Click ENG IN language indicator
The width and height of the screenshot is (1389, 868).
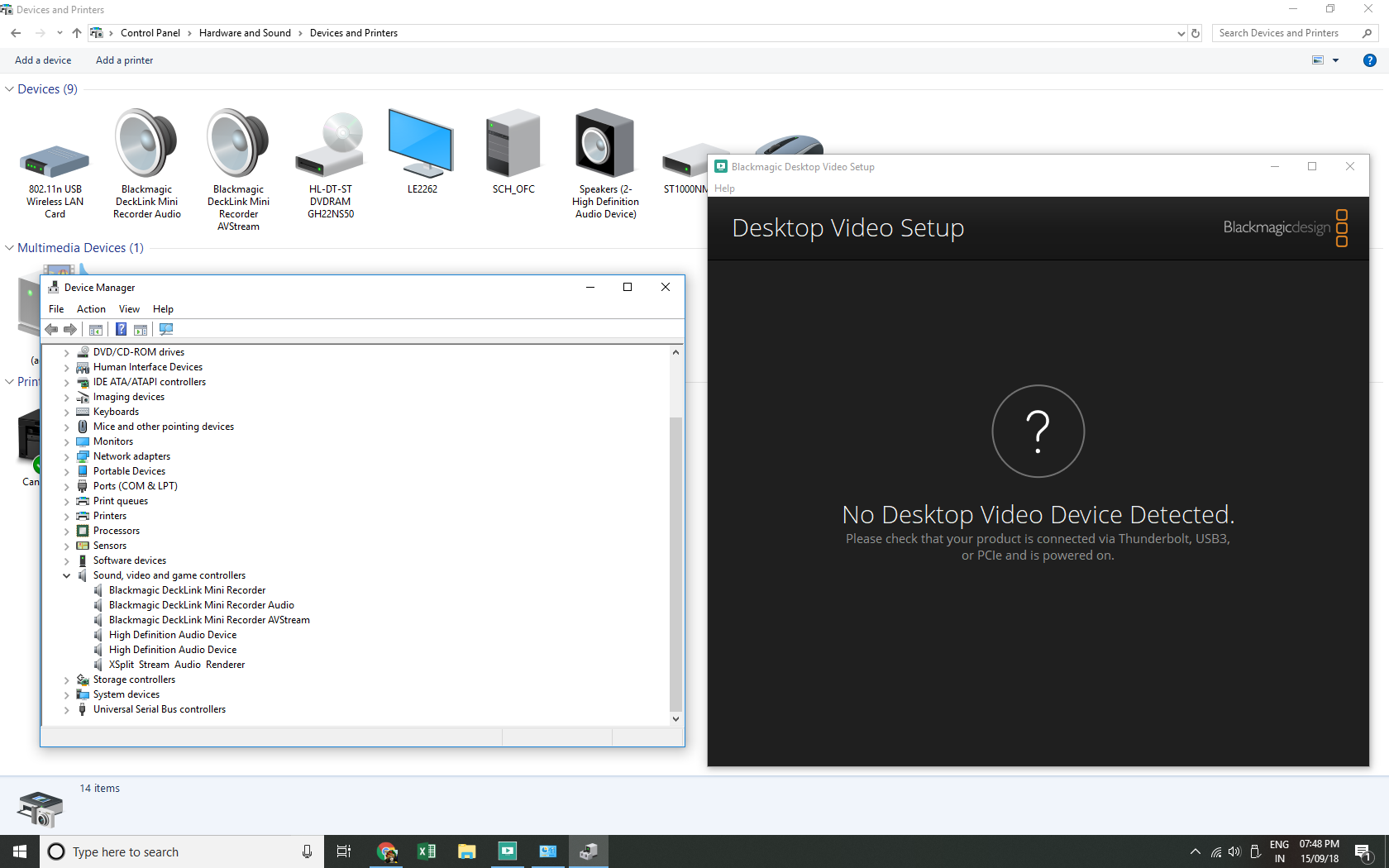tap(1279, 851)
